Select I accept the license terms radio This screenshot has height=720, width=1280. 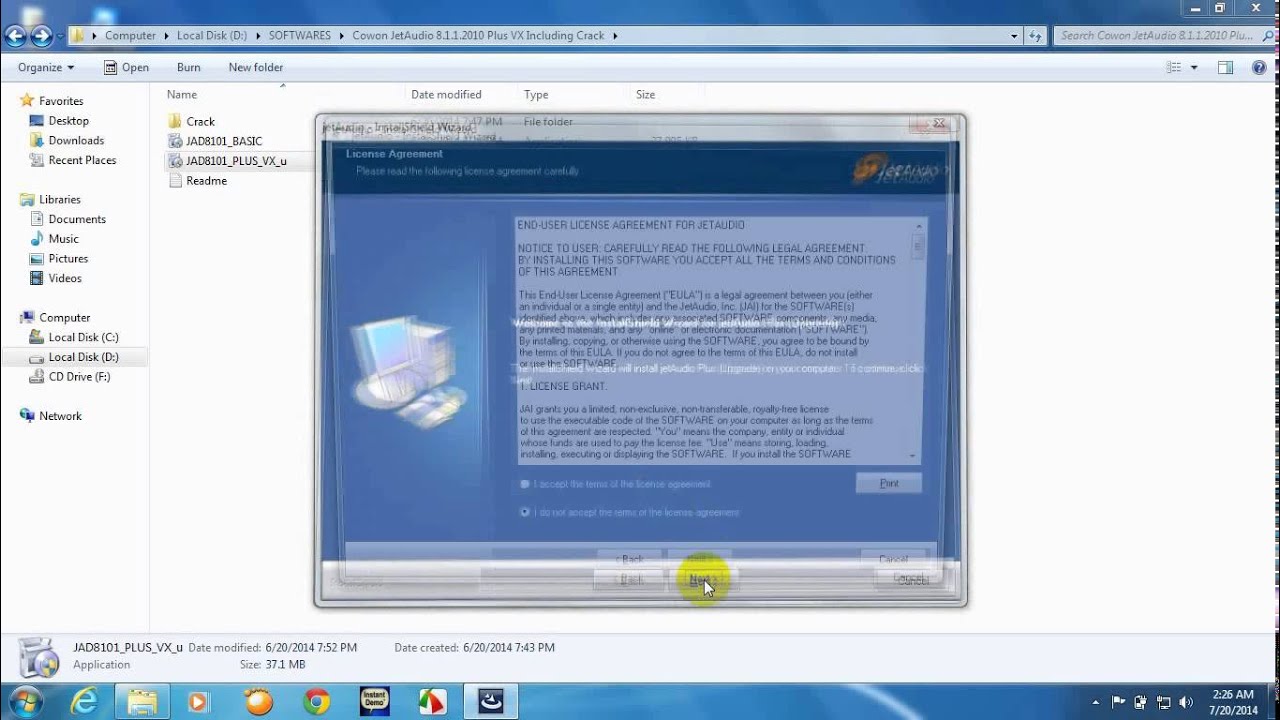pyautogui.click(x=525, y=484)
